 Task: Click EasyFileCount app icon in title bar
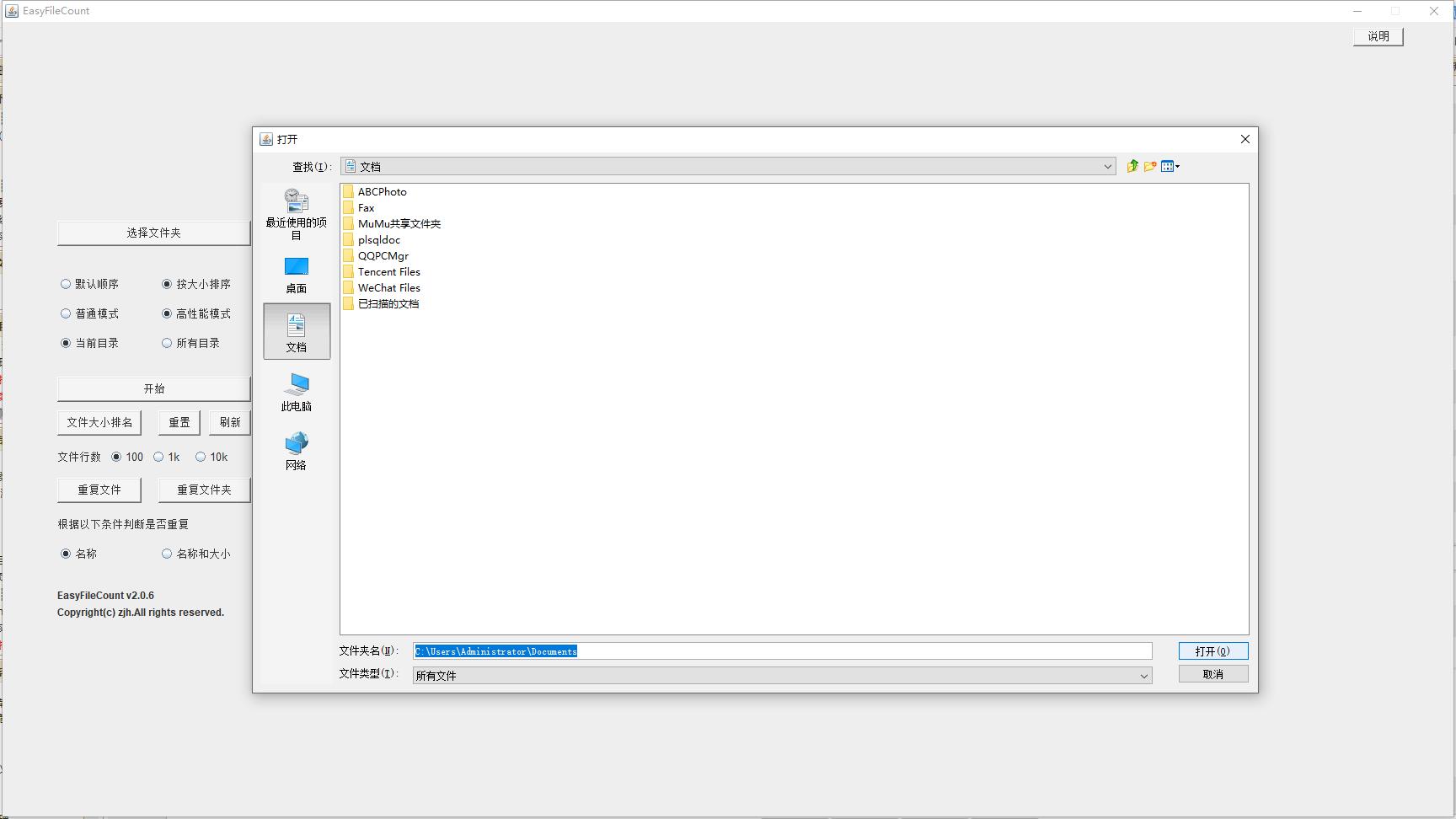(12, 11)
